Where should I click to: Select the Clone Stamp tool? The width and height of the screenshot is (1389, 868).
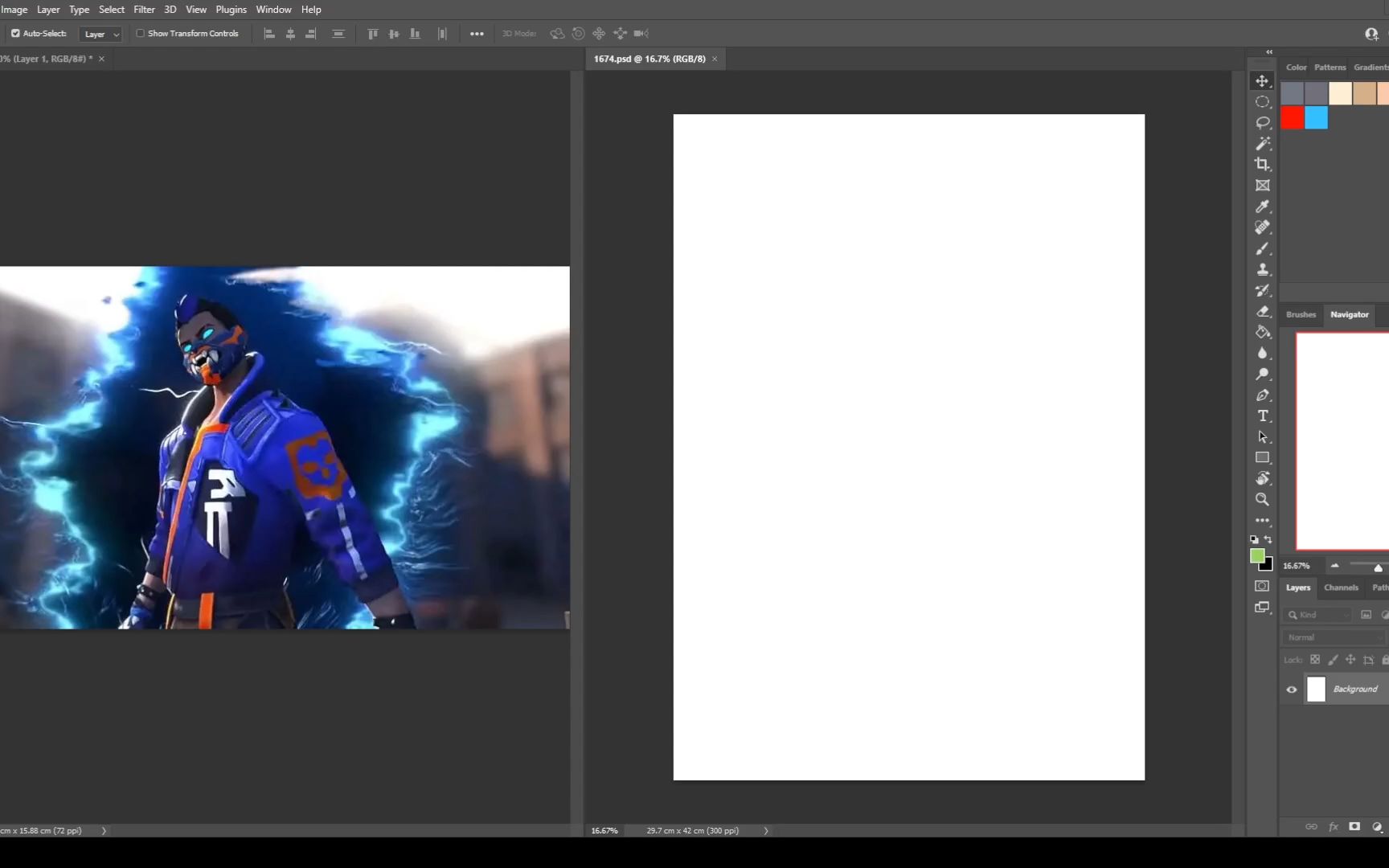coord(1262,269)
